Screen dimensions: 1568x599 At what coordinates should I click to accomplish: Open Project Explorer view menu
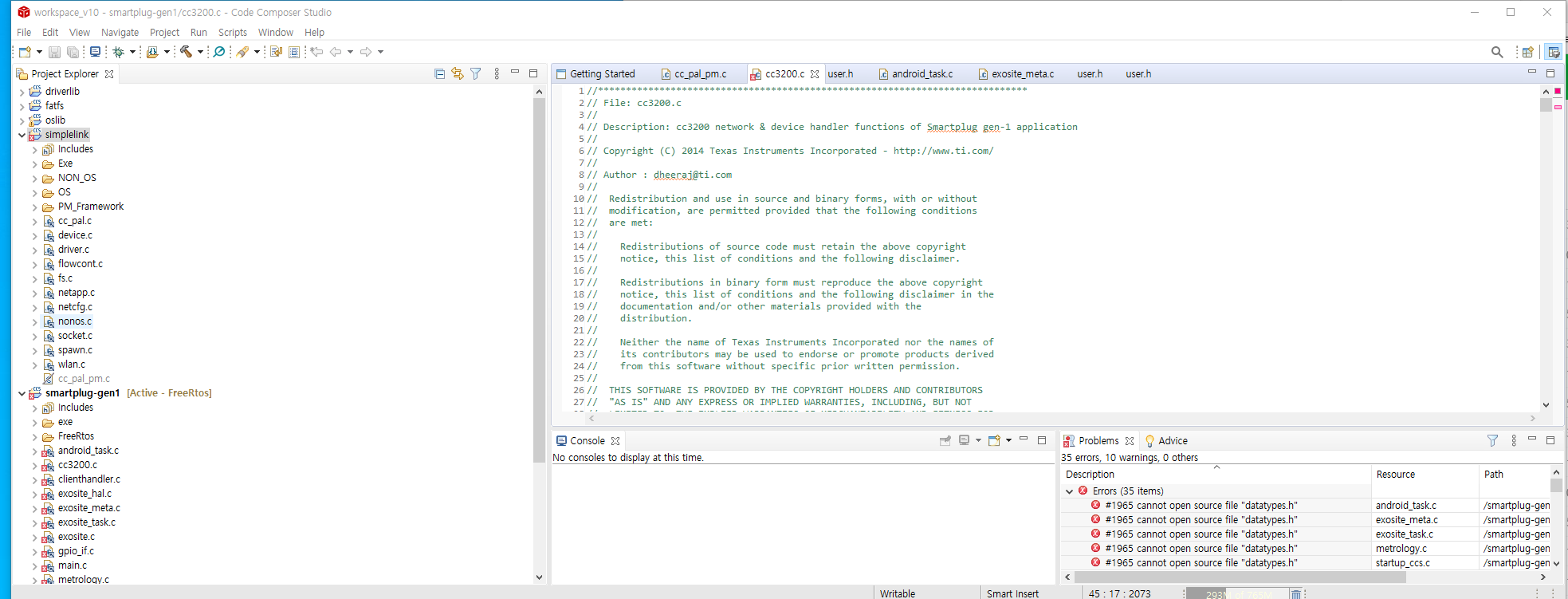pyautogui.click(x=497, y=73)
